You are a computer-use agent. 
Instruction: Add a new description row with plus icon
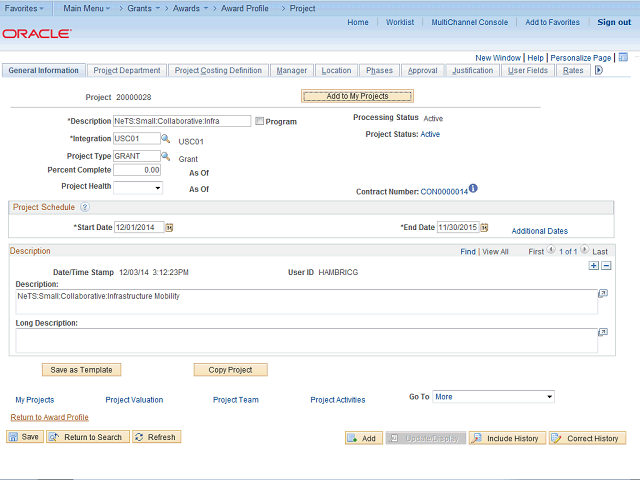[x=593, y=265]
